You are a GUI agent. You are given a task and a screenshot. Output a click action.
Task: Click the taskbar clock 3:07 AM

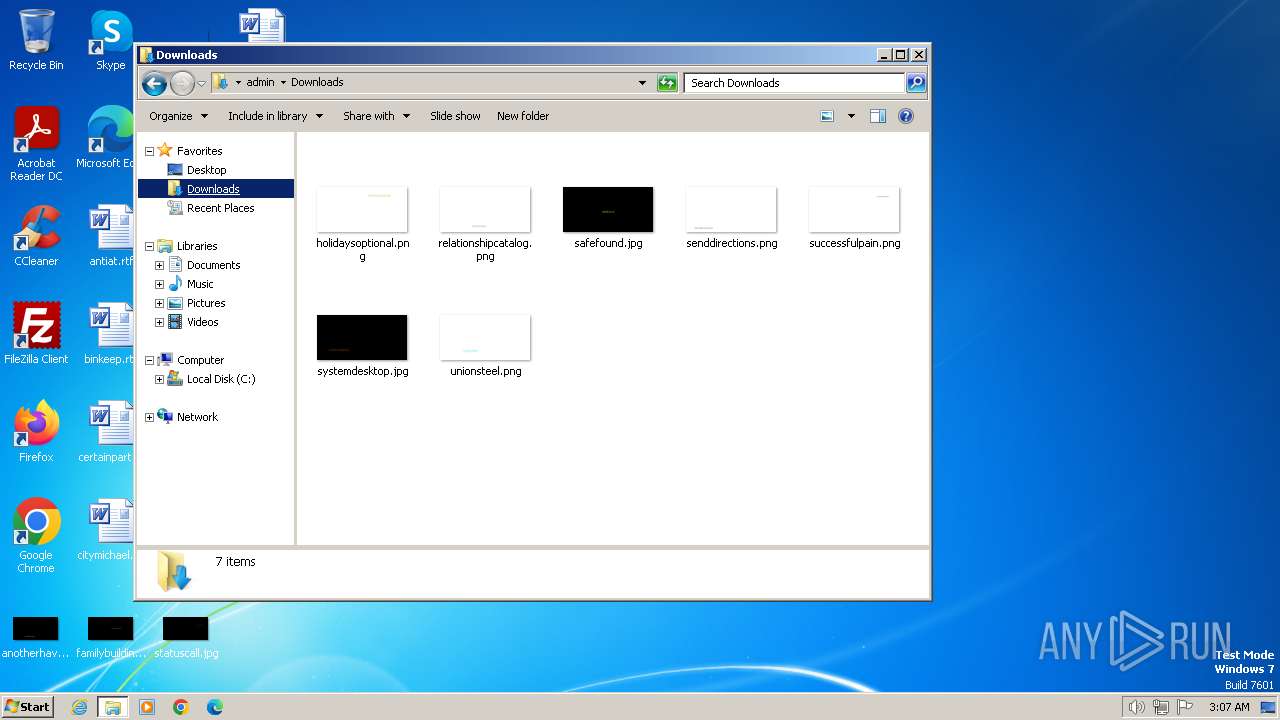[1228, 707]
